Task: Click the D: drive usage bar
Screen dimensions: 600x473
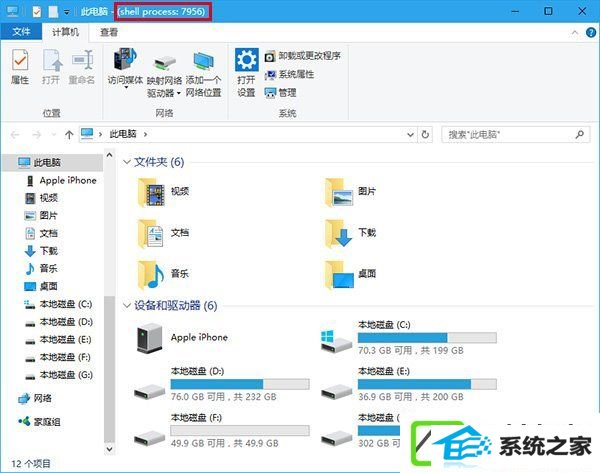Action: 240,384
